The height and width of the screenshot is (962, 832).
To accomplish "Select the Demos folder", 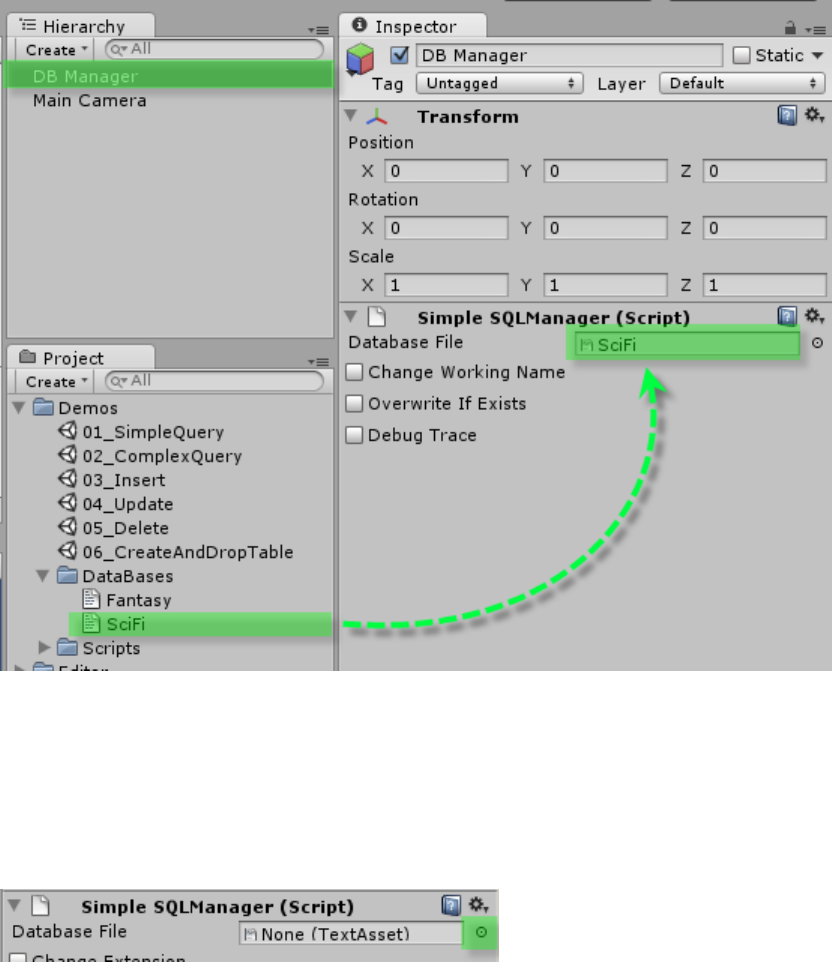I will pyautogui.click(x=75, y=407).
